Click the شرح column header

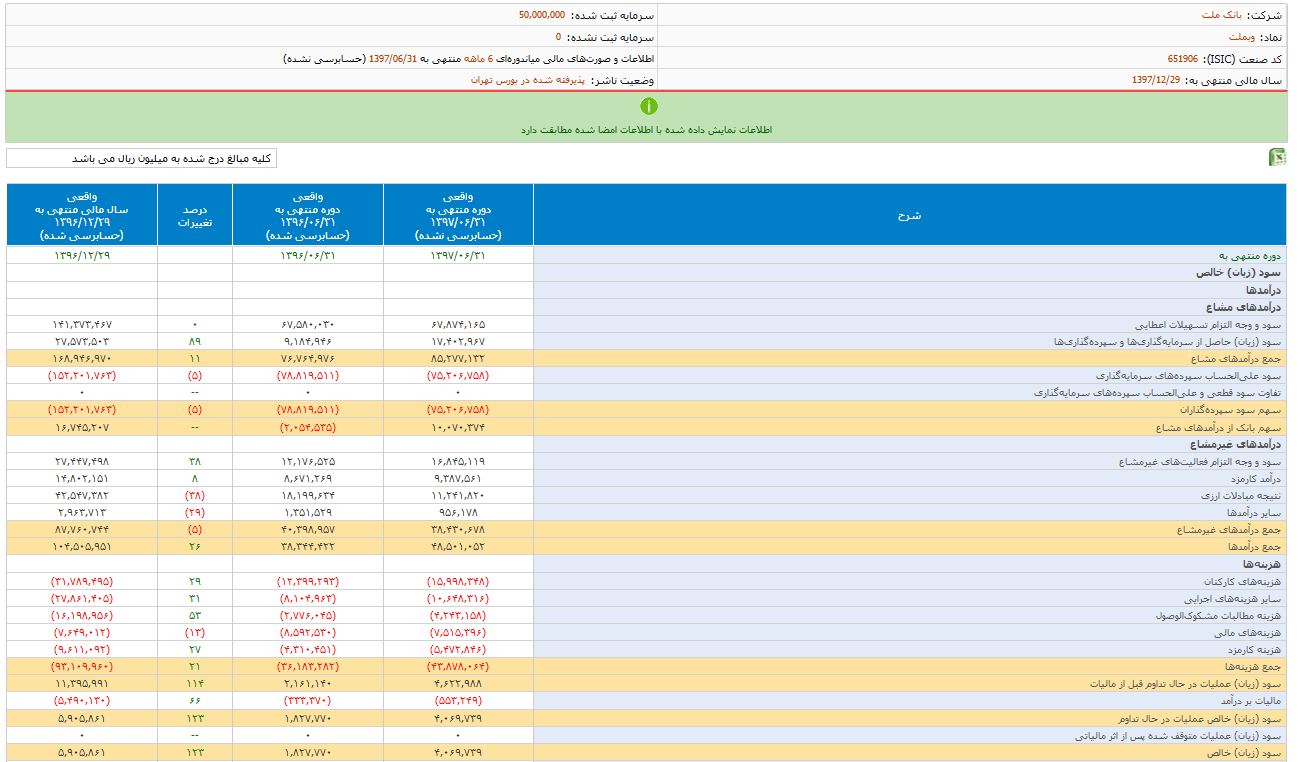pyautogui.click(x=910, y=215)
